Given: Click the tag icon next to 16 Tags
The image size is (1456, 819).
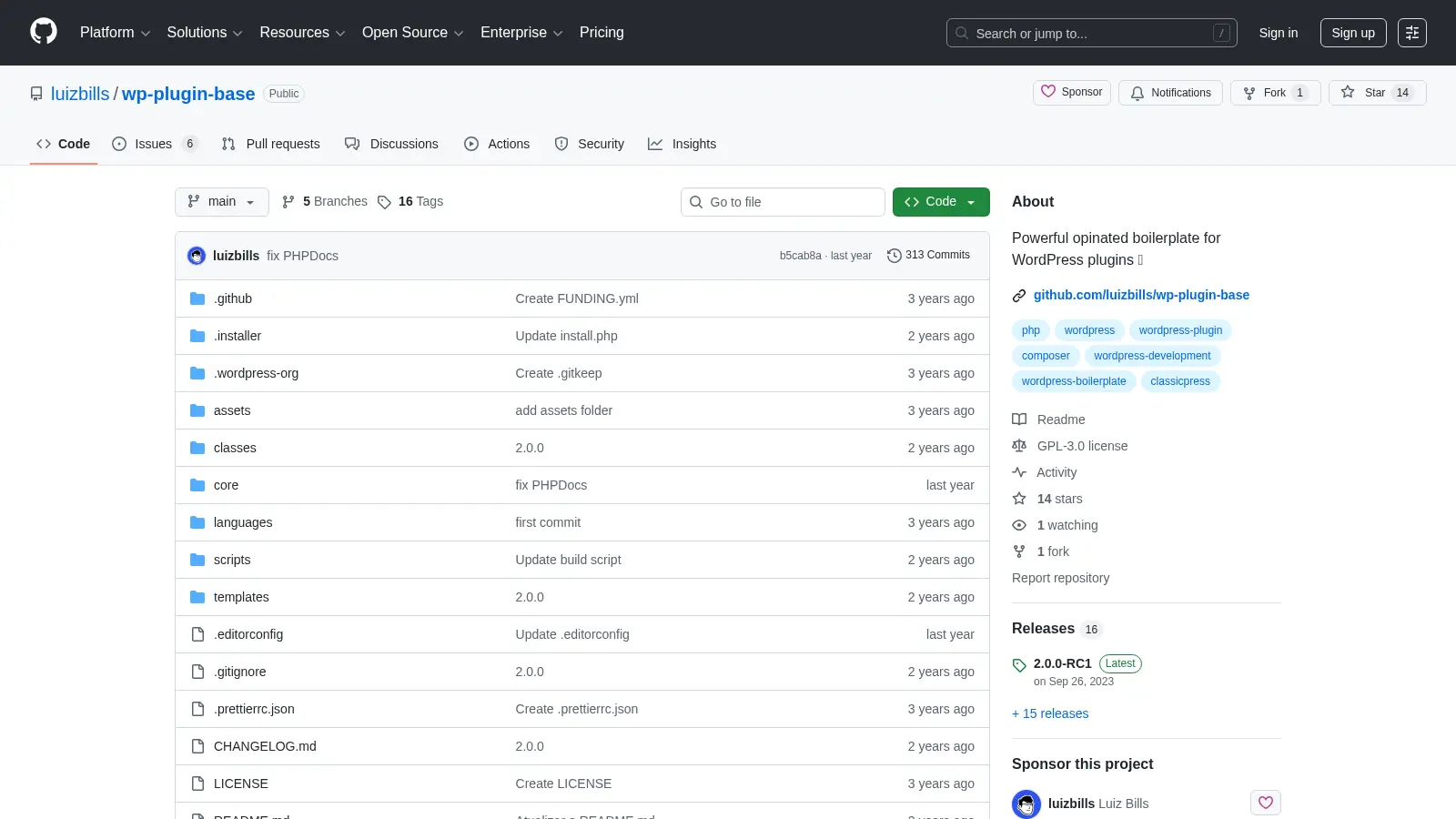Looking at the screenshot, I should (384, 202).
